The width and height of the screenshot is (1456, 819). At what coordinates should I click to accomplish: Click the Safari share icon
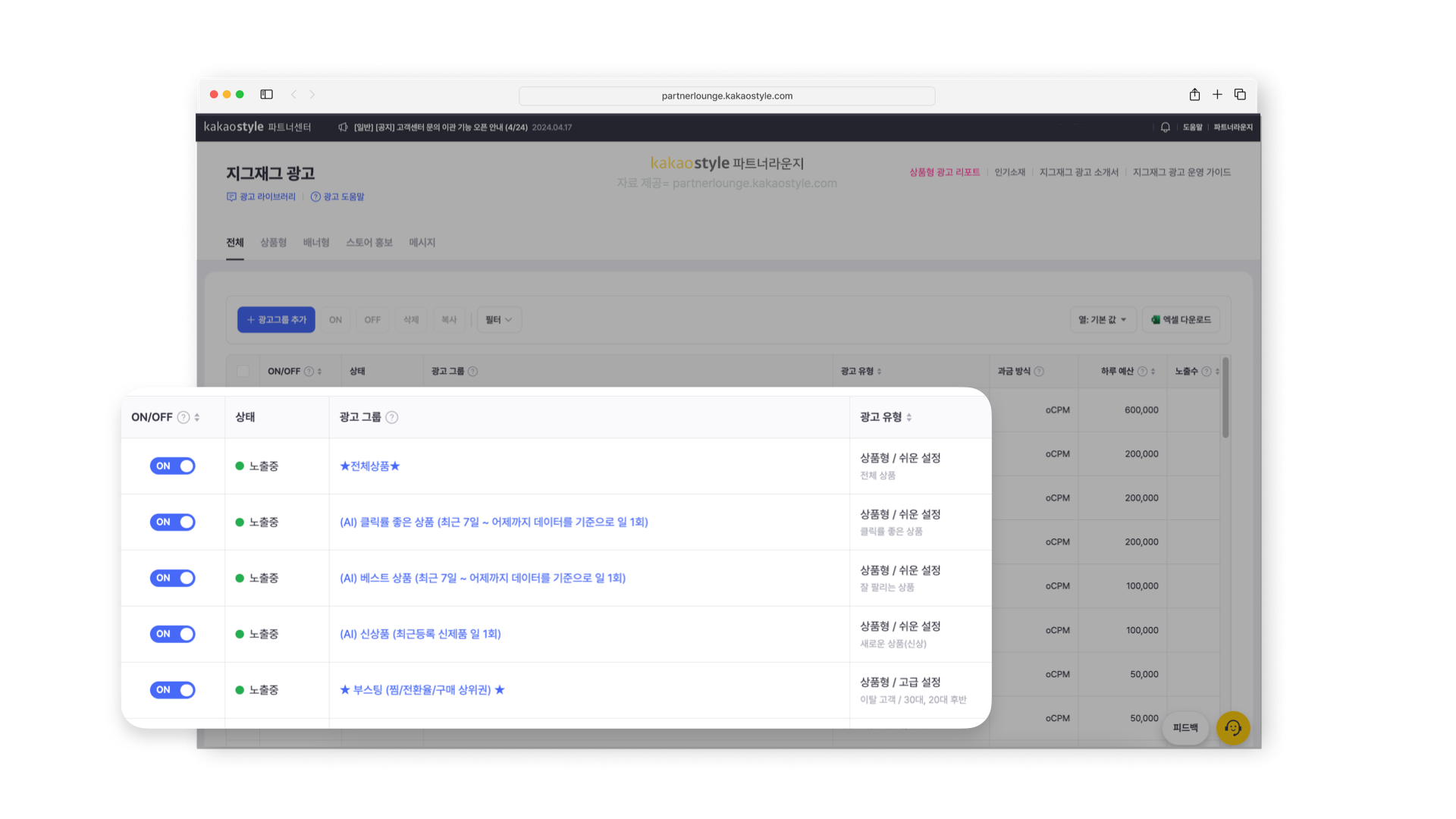1194,95
